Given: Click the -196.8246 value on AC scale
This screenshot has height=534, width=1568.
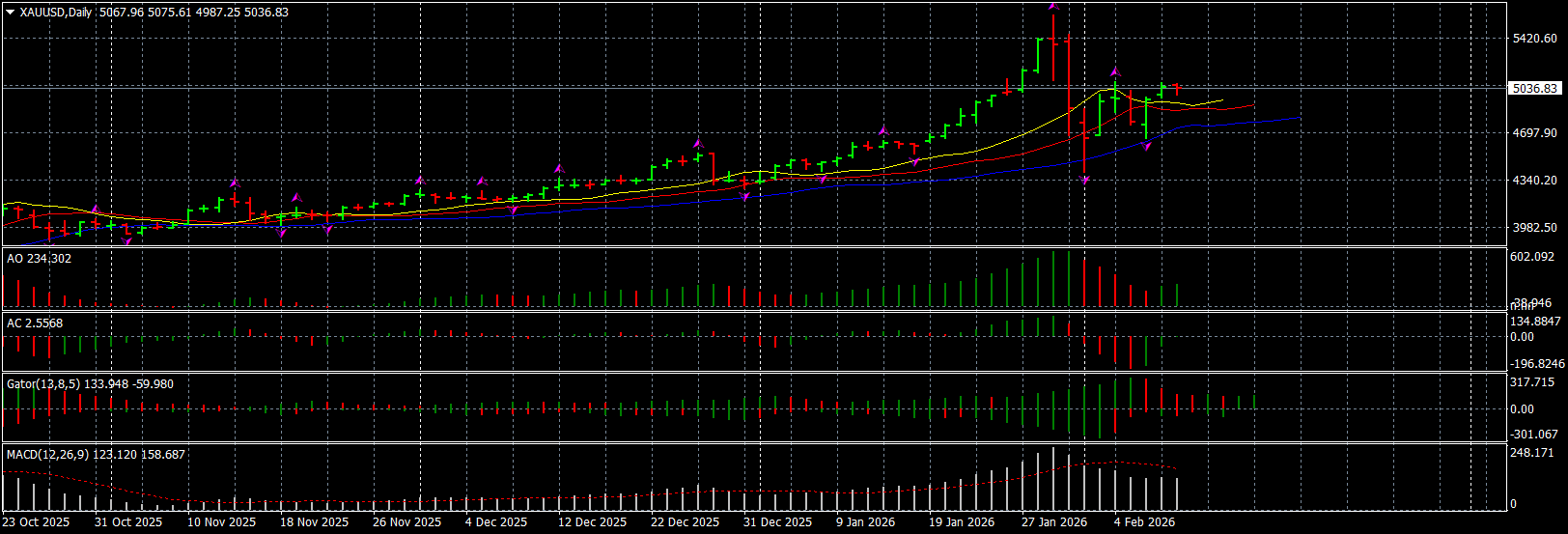Looking at the screenshot, I should (1537, 364).
